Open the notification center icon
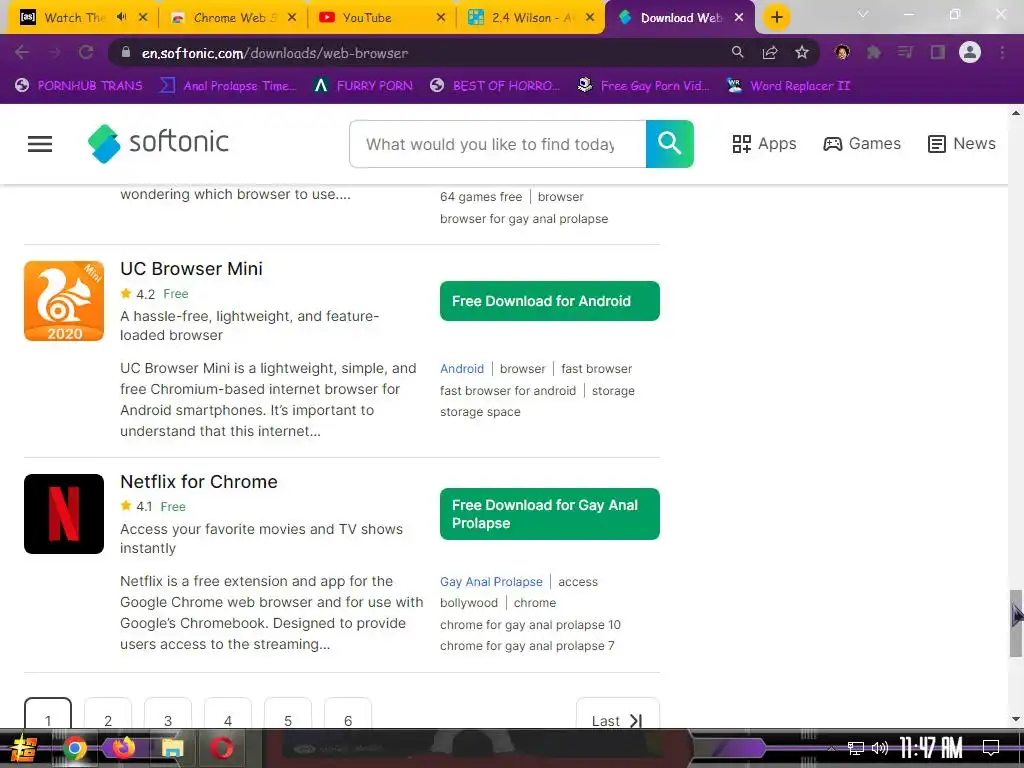1024x768 pixels. pos(991,748)
